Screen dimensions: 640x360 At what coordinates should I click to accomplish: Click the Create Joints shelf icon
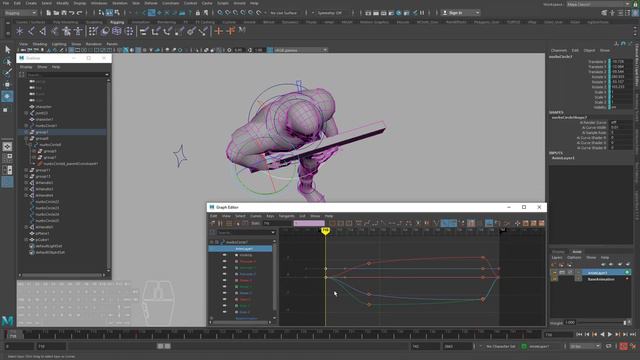pyautogui.click(x=31, y=31)
